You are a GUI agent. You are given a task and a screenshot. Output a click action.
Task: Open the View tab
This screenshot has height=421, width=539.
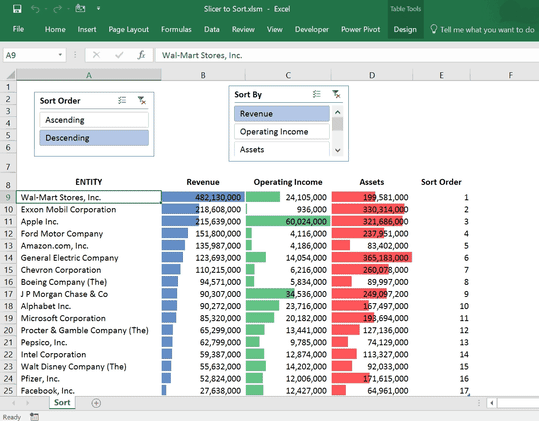click(x=275, y=30)
